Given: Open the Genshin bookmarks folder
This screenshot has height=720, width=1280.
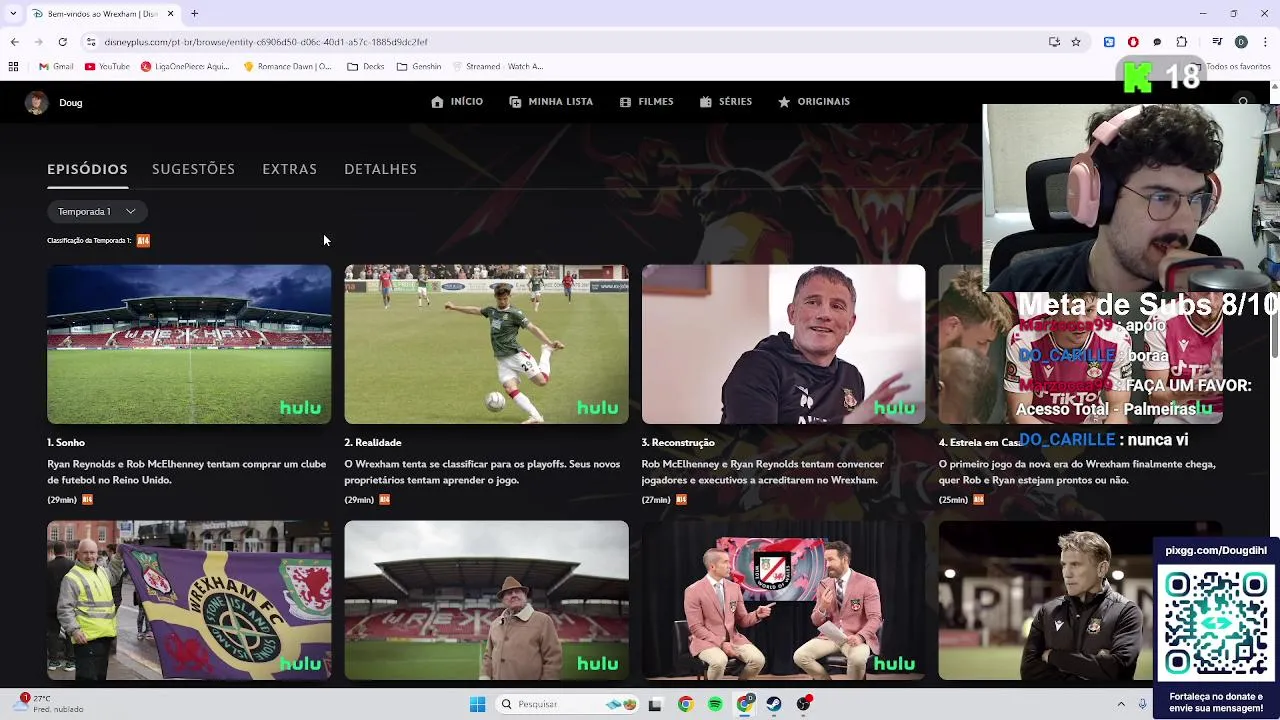Looking at the screenshot, I should 419,67.
